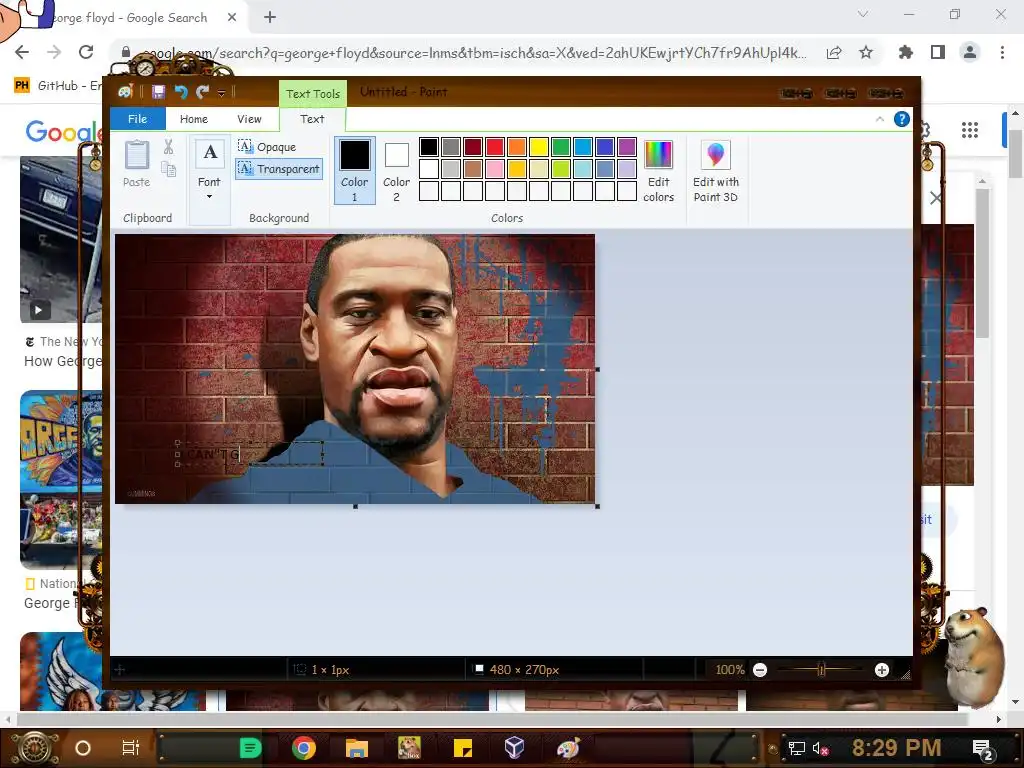Close the george floyd Google Search tab
Viewport: 1024px width, 768px height.
[232, 18]
